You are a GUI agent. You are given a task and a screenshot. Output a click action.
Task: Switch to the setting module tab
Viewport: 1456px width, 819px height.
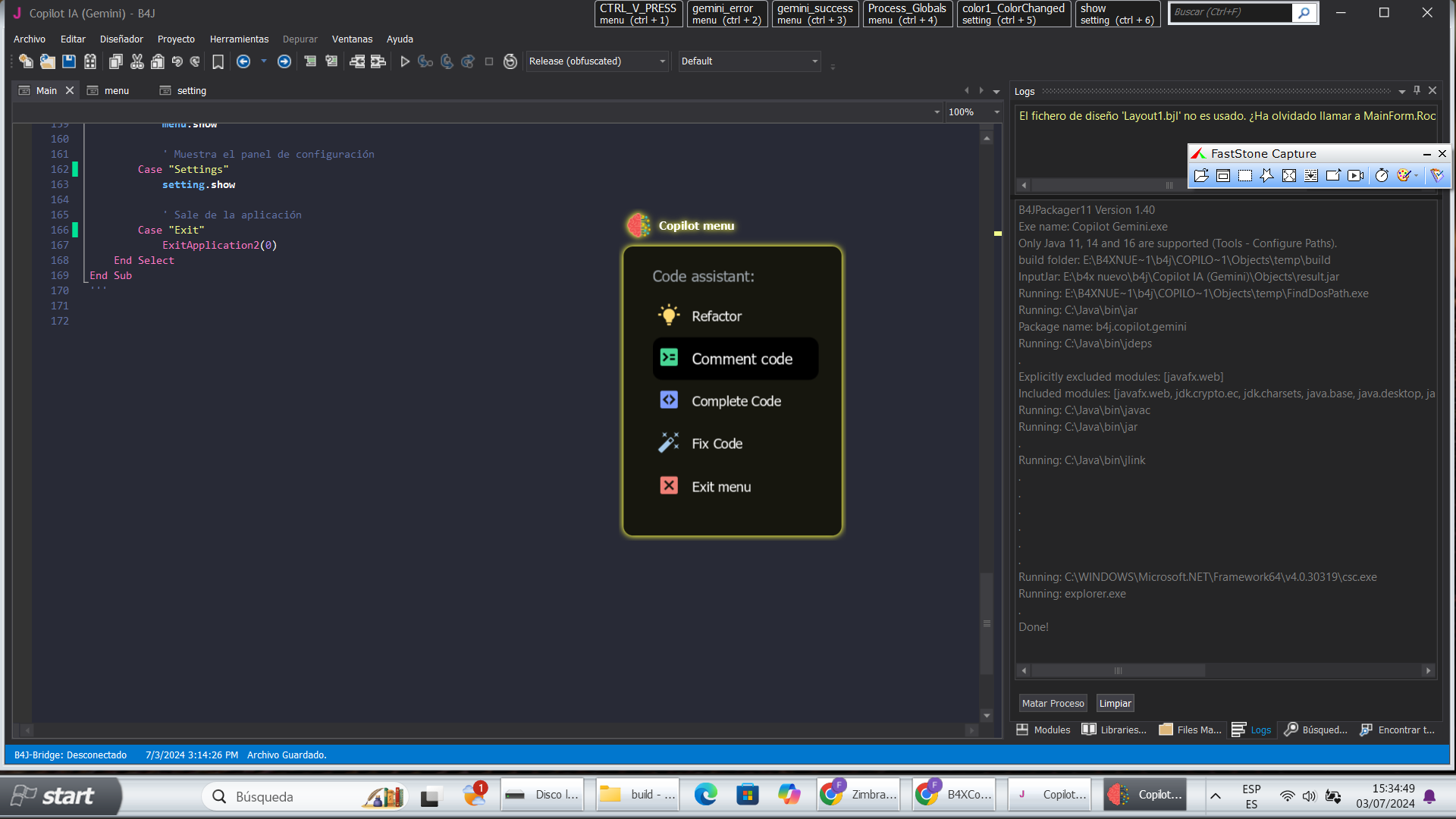[191, 90]
